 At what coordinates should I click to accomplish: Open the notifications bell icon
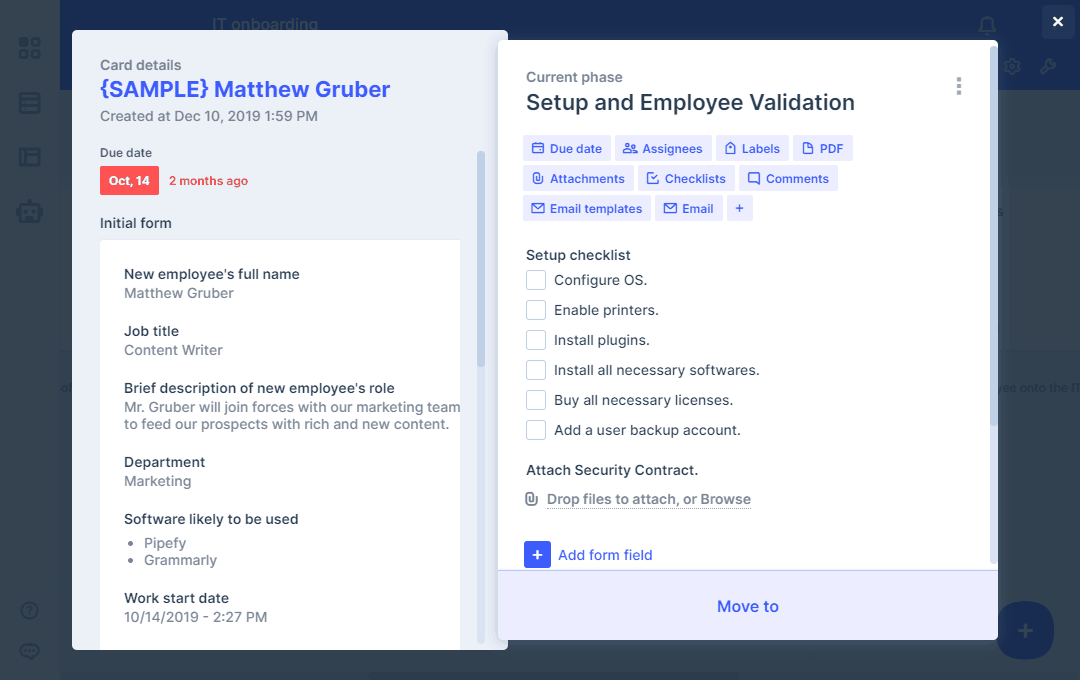coord(987,25)
